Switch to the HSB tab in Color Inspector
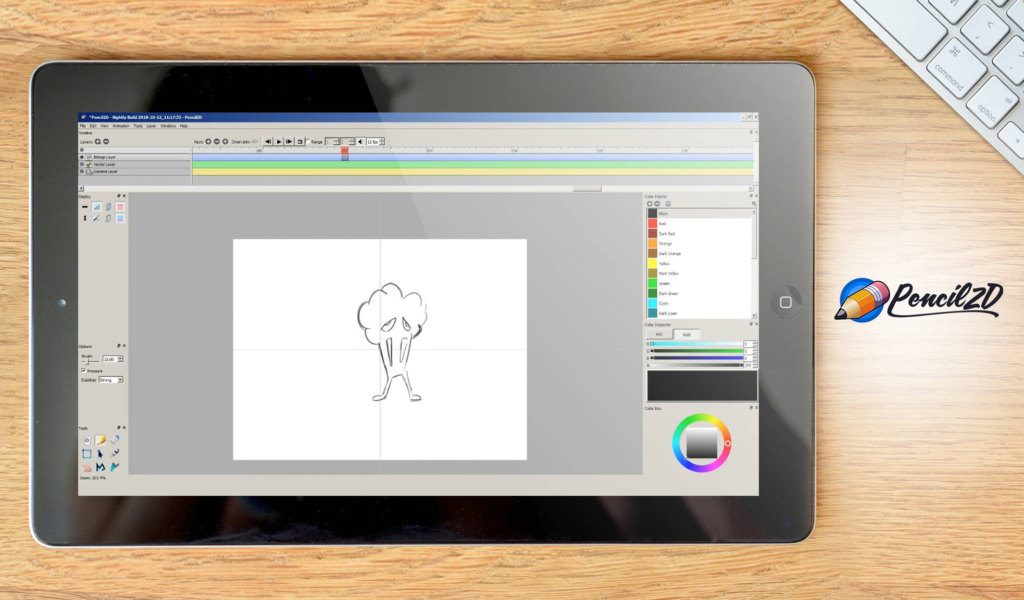 point(687,333)
